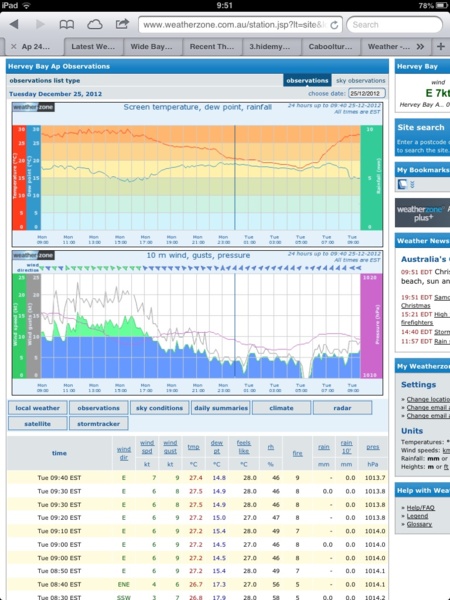Sort by dew pt column header

[x=217, y=447]
